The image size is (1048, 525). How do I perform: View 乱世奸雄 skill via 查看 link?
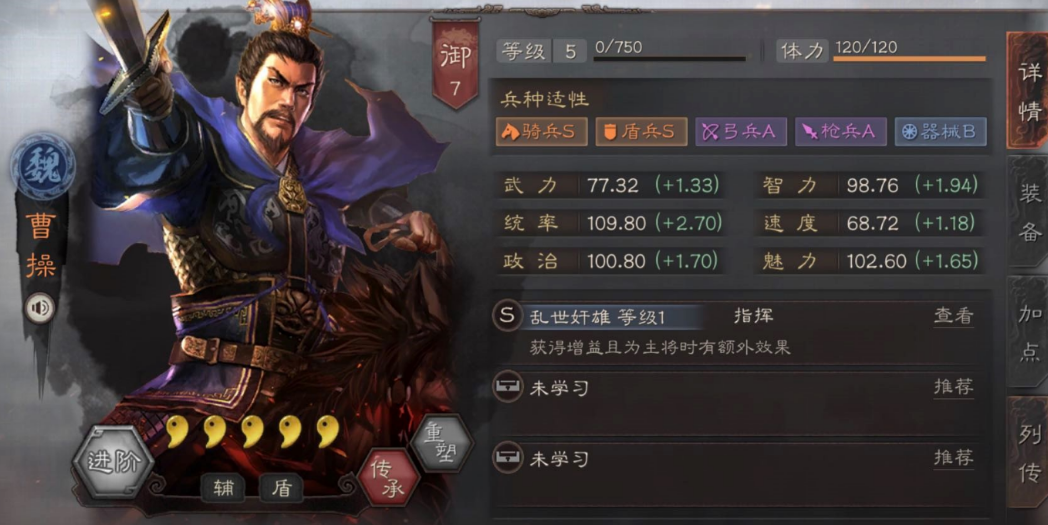953,316
